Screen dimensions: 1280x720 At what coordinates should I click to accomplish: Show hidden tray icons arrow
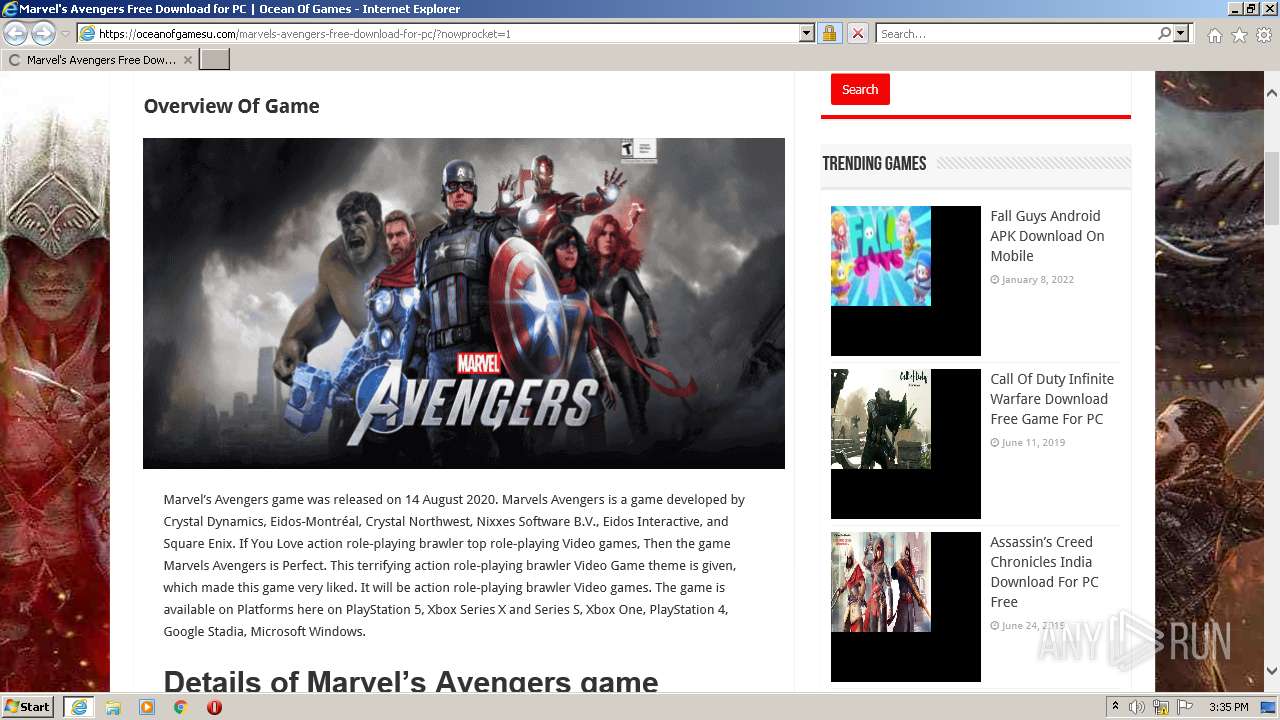pyautogui.click(x=1116, y=707)
